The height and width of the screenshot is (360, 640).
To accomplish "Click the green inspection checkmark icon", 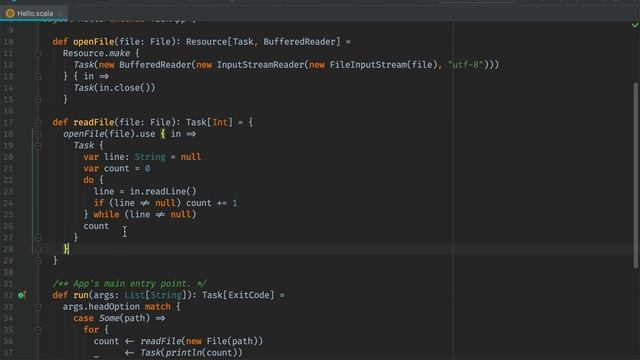I will click(635, 25).
